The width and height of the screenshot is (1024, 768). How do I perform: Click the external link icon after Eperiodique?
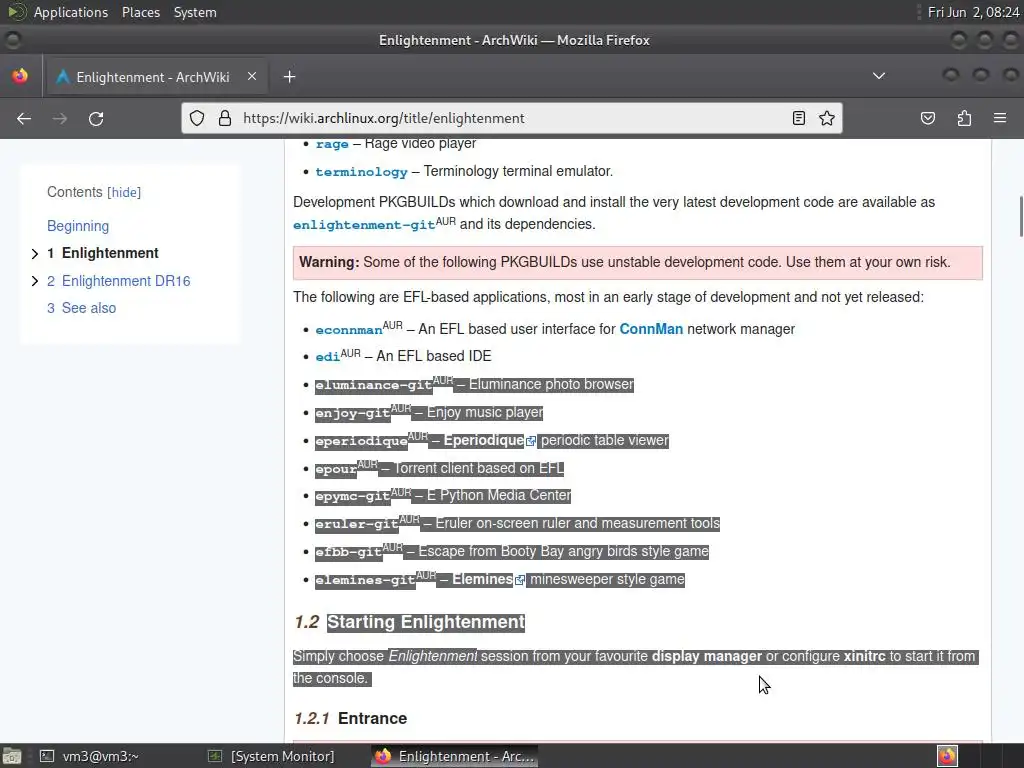point(531,441)
